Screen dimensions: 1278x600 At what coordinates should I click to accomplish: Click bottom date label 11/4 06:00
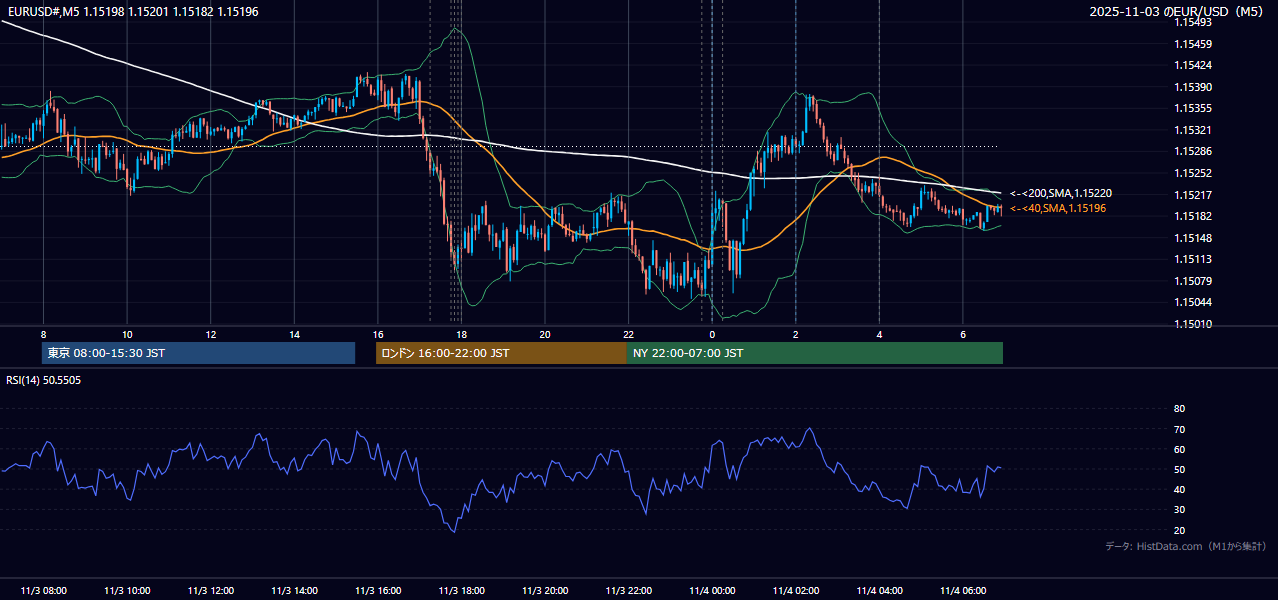[962, 591]
